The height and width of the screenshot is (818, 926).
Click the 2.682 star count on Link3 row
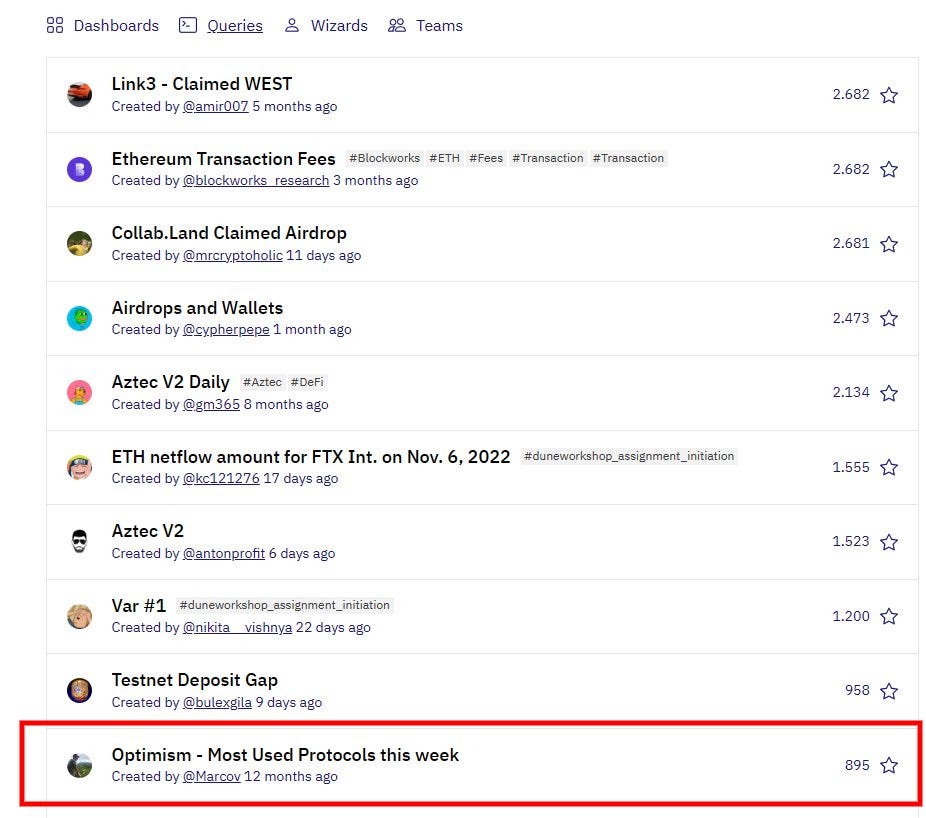(851, 94)
